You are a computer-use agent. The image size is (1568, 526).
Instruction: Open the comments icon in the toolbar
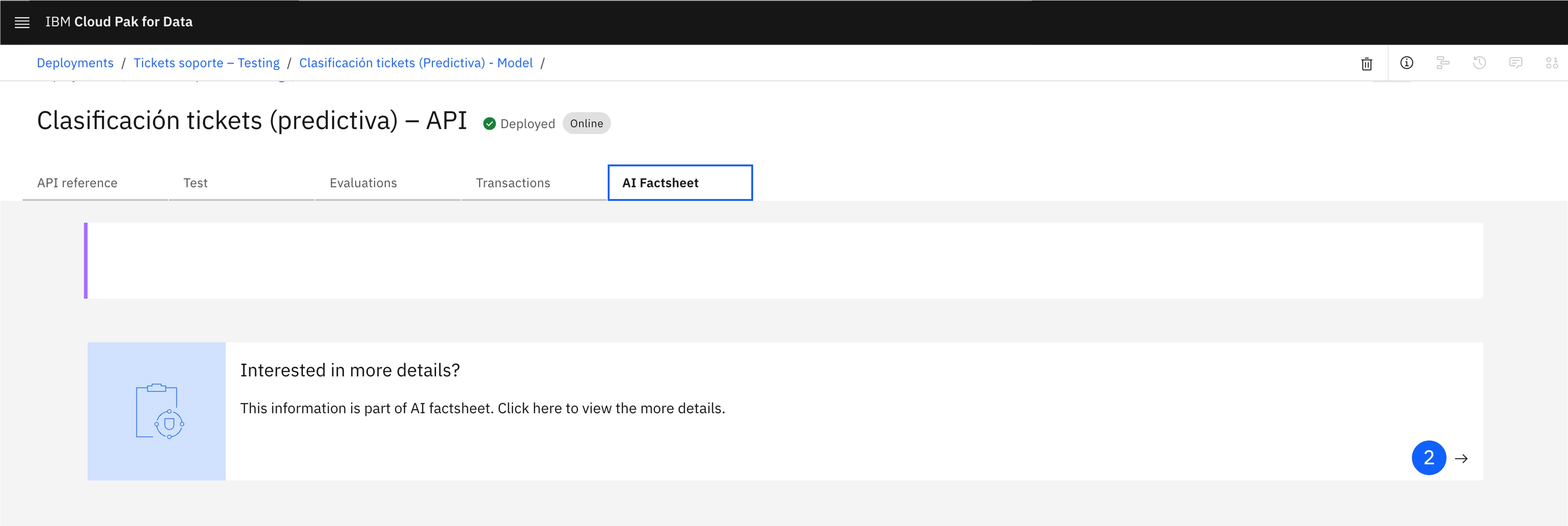coord(1516,63)
